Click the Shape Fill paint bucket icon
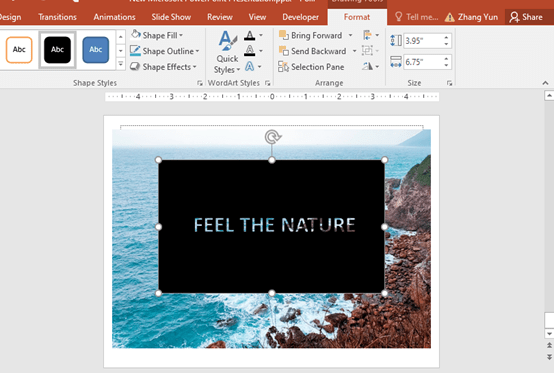Viewport: 554px width, 373px height. click(x=136, y=35)
